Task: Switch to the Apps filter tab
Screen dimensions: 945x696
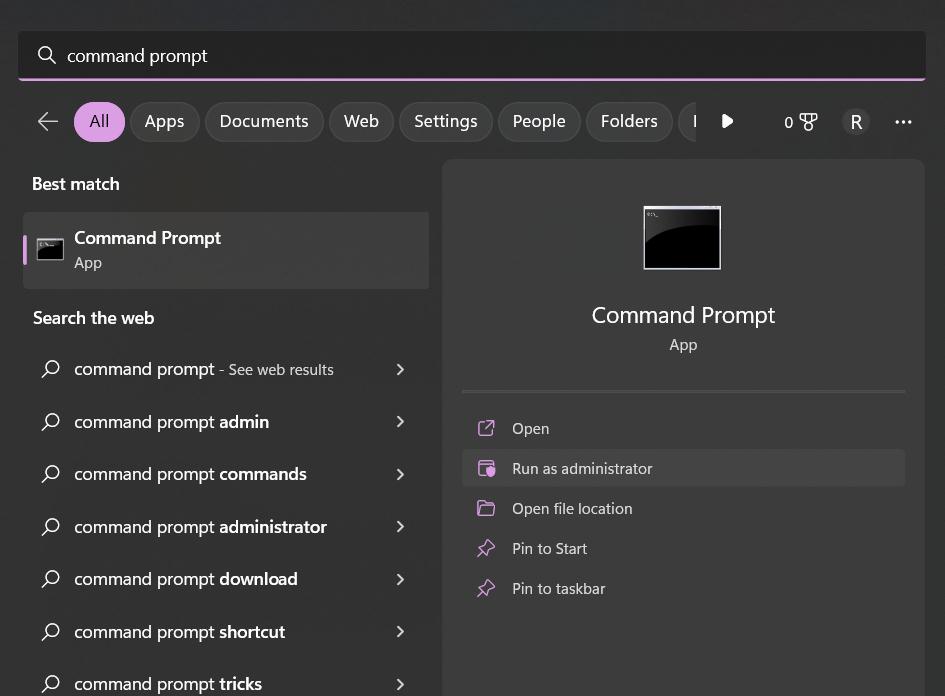Action: click(164, 122)
